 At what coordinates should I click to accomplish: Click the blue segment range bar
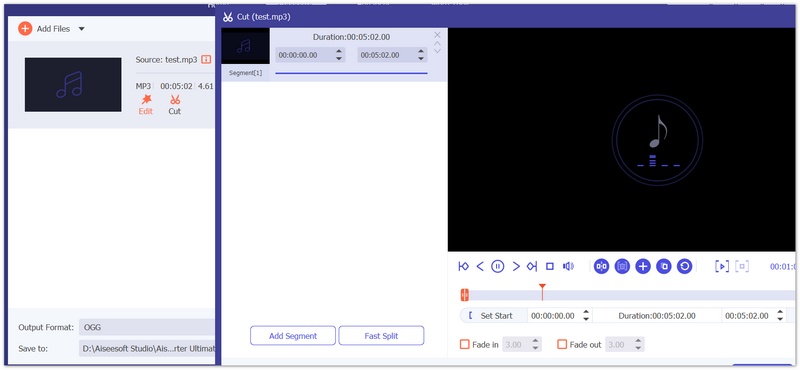click(351, 73)
